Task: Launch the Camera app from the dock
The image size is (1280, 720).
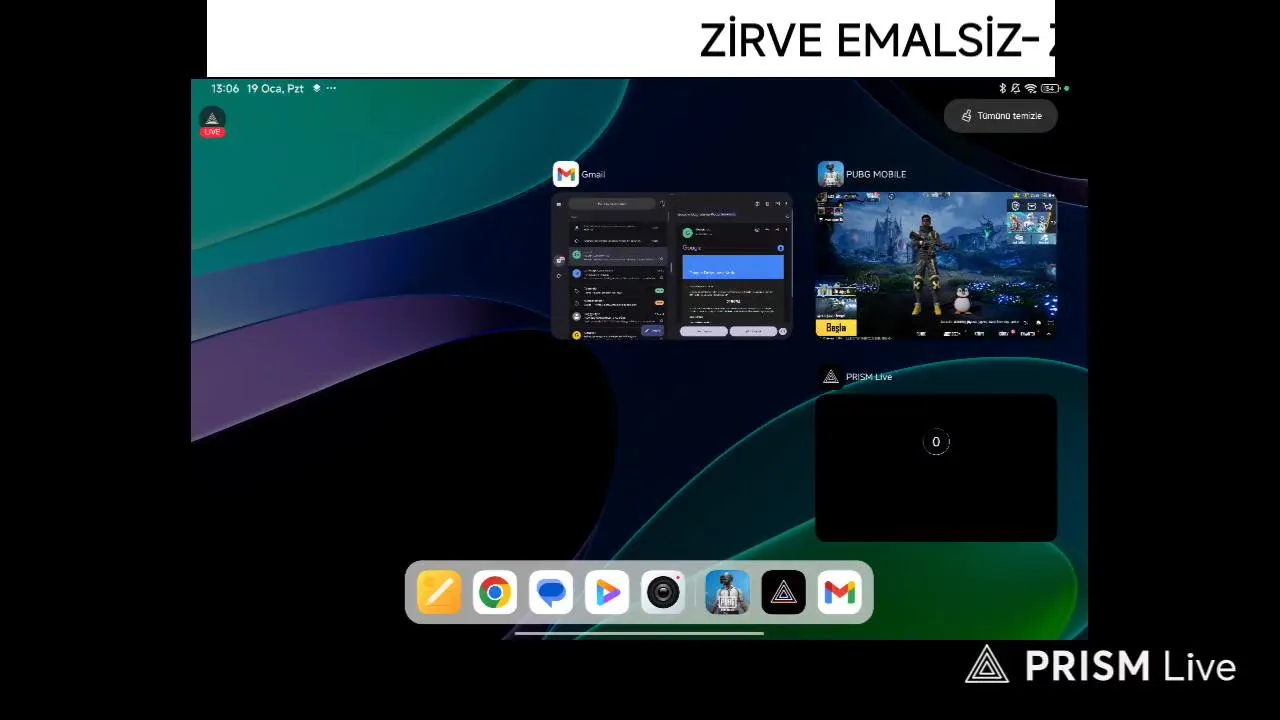Action: [x=663, y=593]
